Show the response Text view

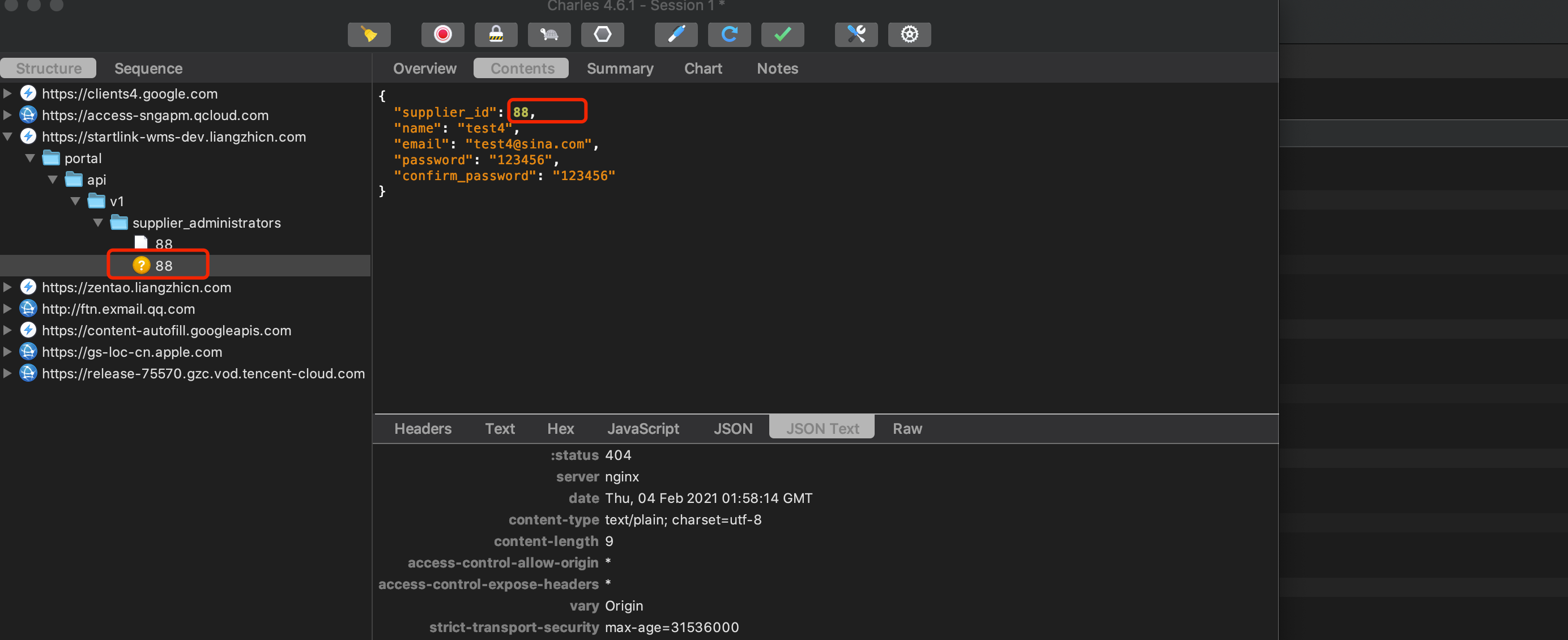[x=500, y=428]
